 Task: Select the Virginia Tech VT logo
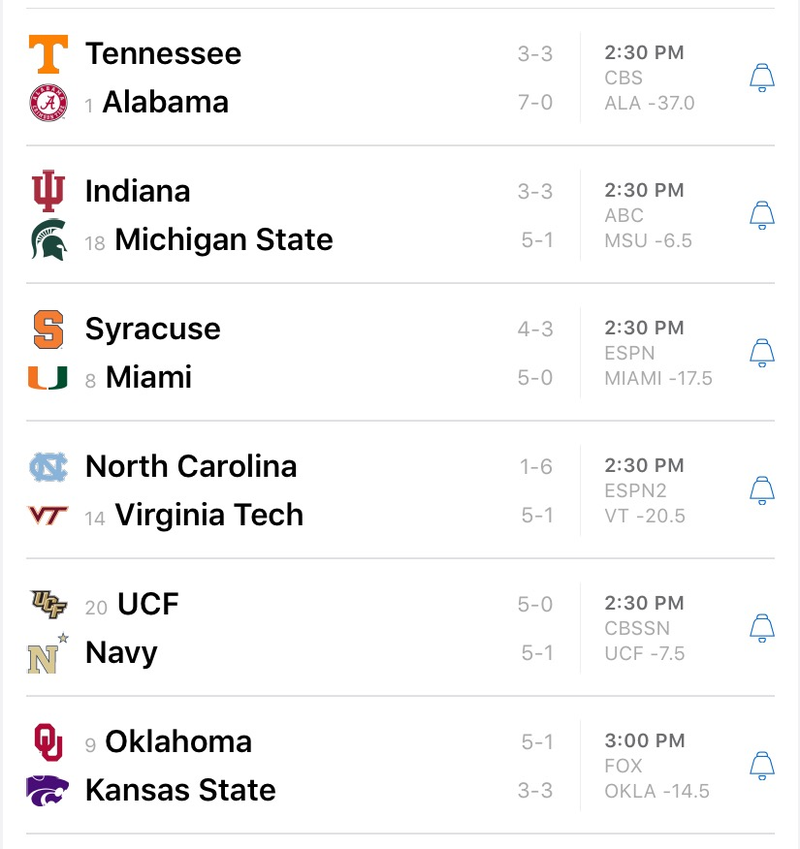point(48,515)
